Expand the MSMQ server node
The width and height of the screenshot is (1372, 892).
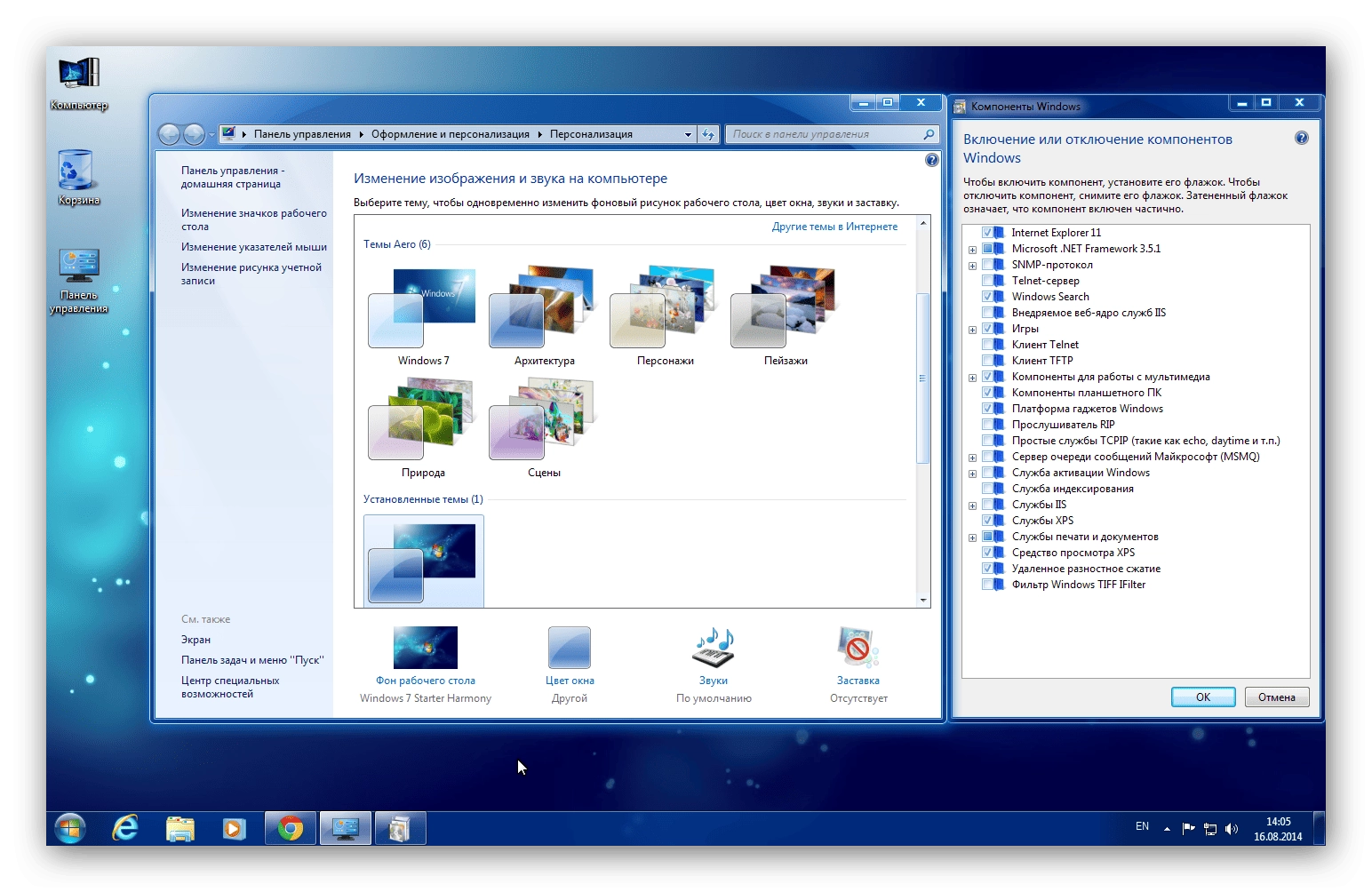coord(972,458)
